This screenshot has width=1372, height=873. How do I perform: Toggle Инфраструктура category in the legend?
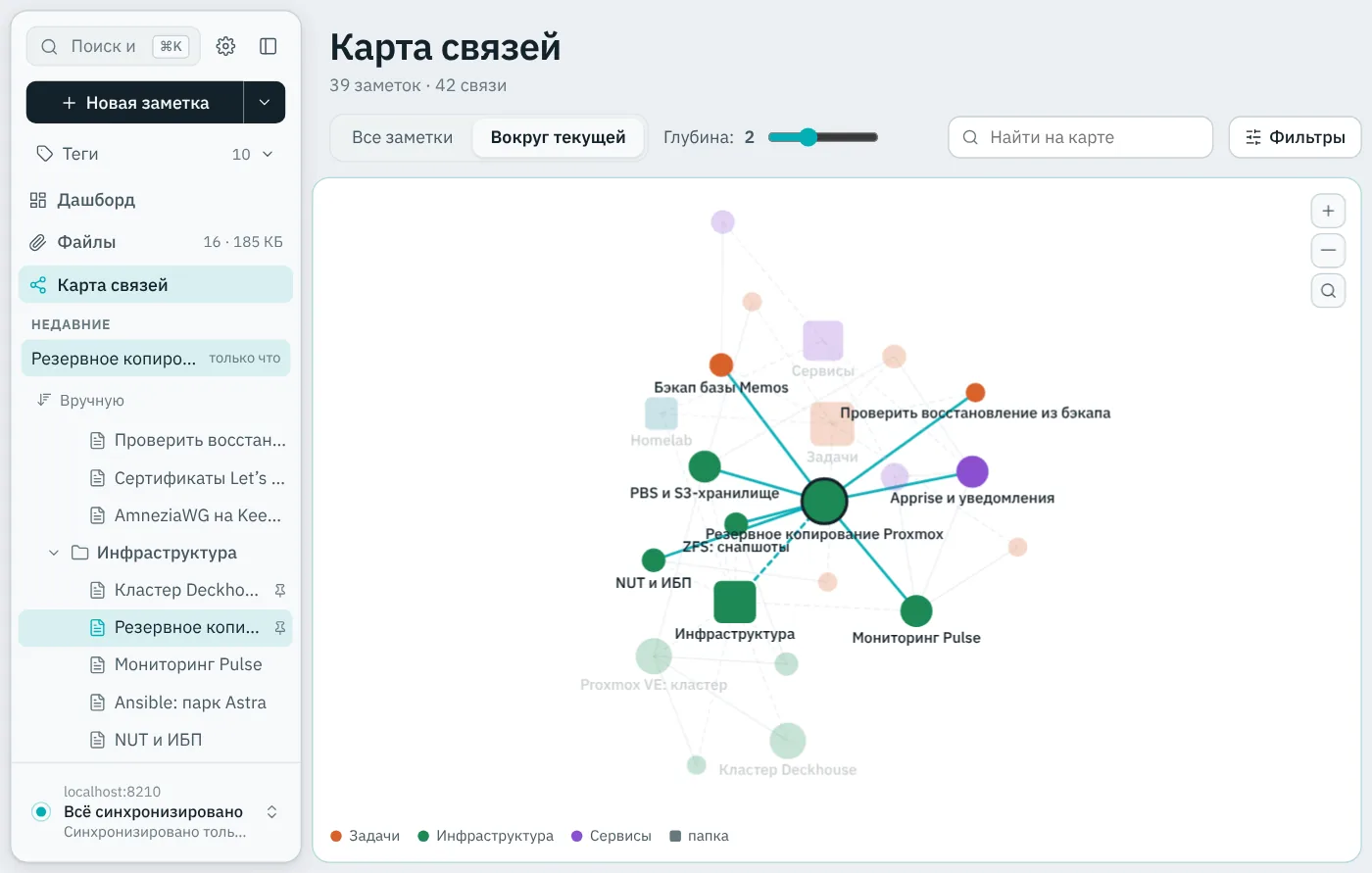[x=486, y=836]
